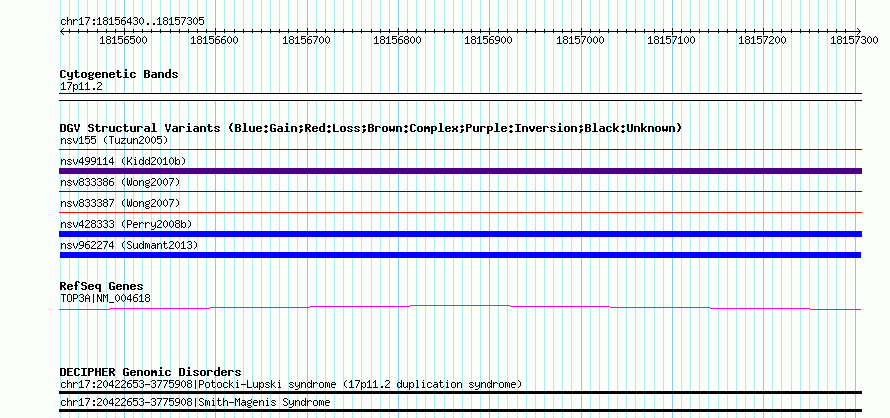
Task: Click ruler position 18156600
Action: click(215, 40)
